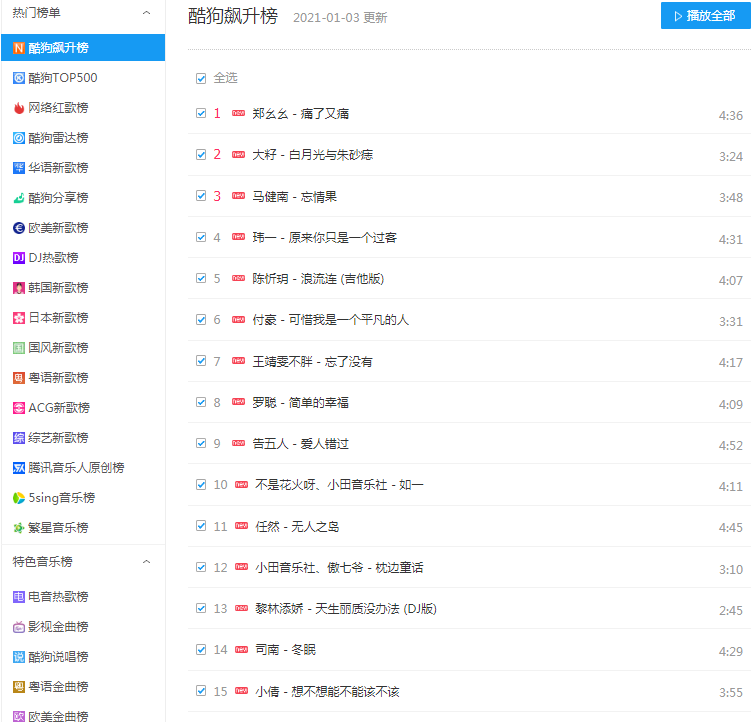The width and height of the screenshot is (754, 722).
Task: Open the 影视金曲榜 chart
Action: click(x=58, y=627)
